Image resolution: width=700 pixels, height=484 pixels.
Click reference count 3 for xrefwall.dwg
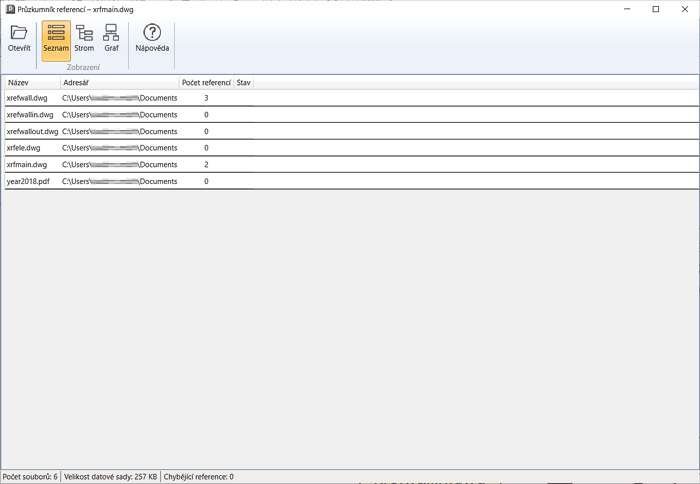tap(206, 98)
